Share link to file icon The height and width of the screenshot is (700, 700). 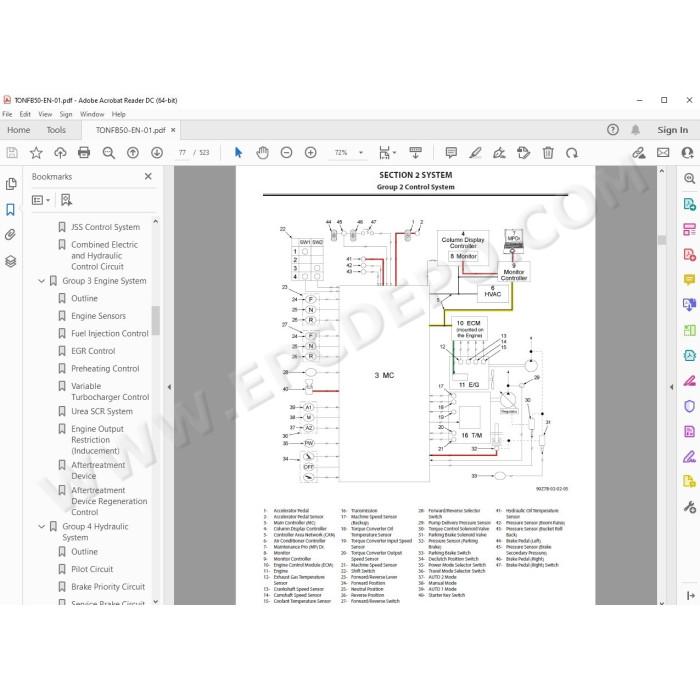[x=639, y=153]
